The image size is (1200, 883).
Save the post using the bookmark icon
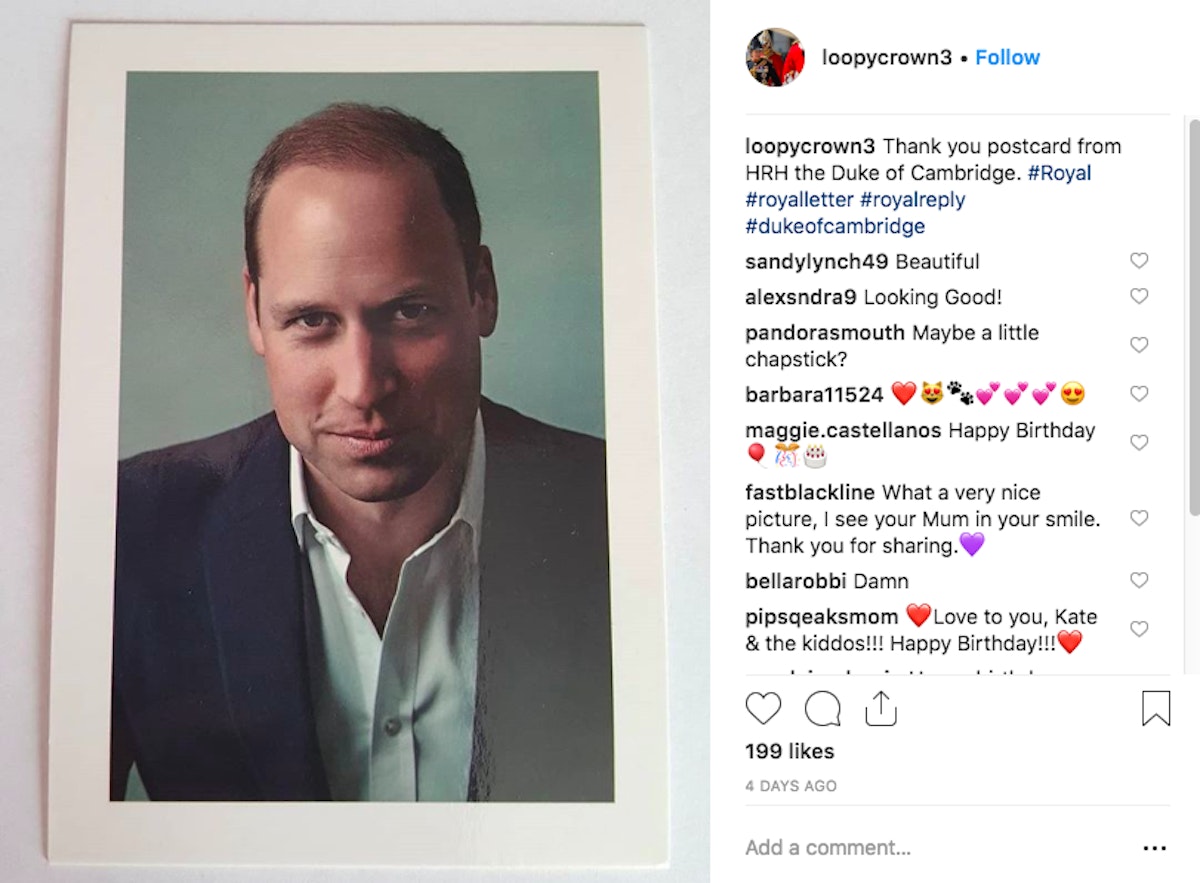(x=1156, y=708)
